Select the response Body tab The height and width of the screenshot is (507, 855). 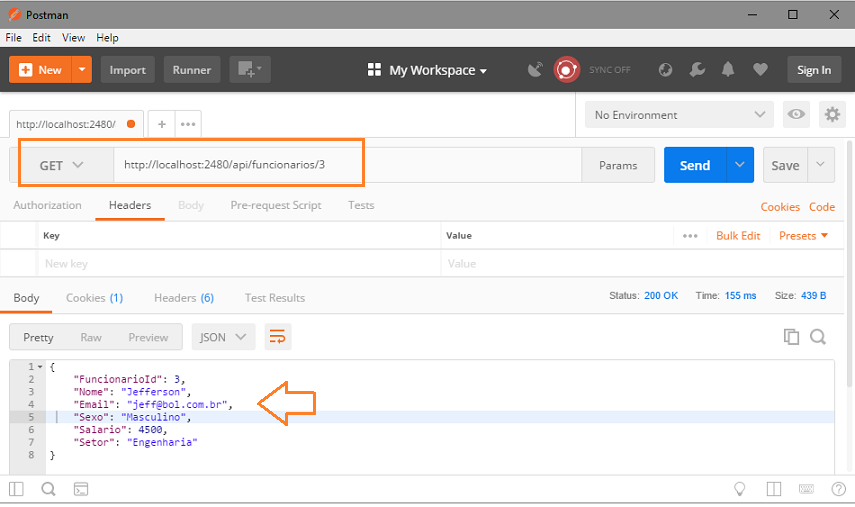tap(26, 298)
